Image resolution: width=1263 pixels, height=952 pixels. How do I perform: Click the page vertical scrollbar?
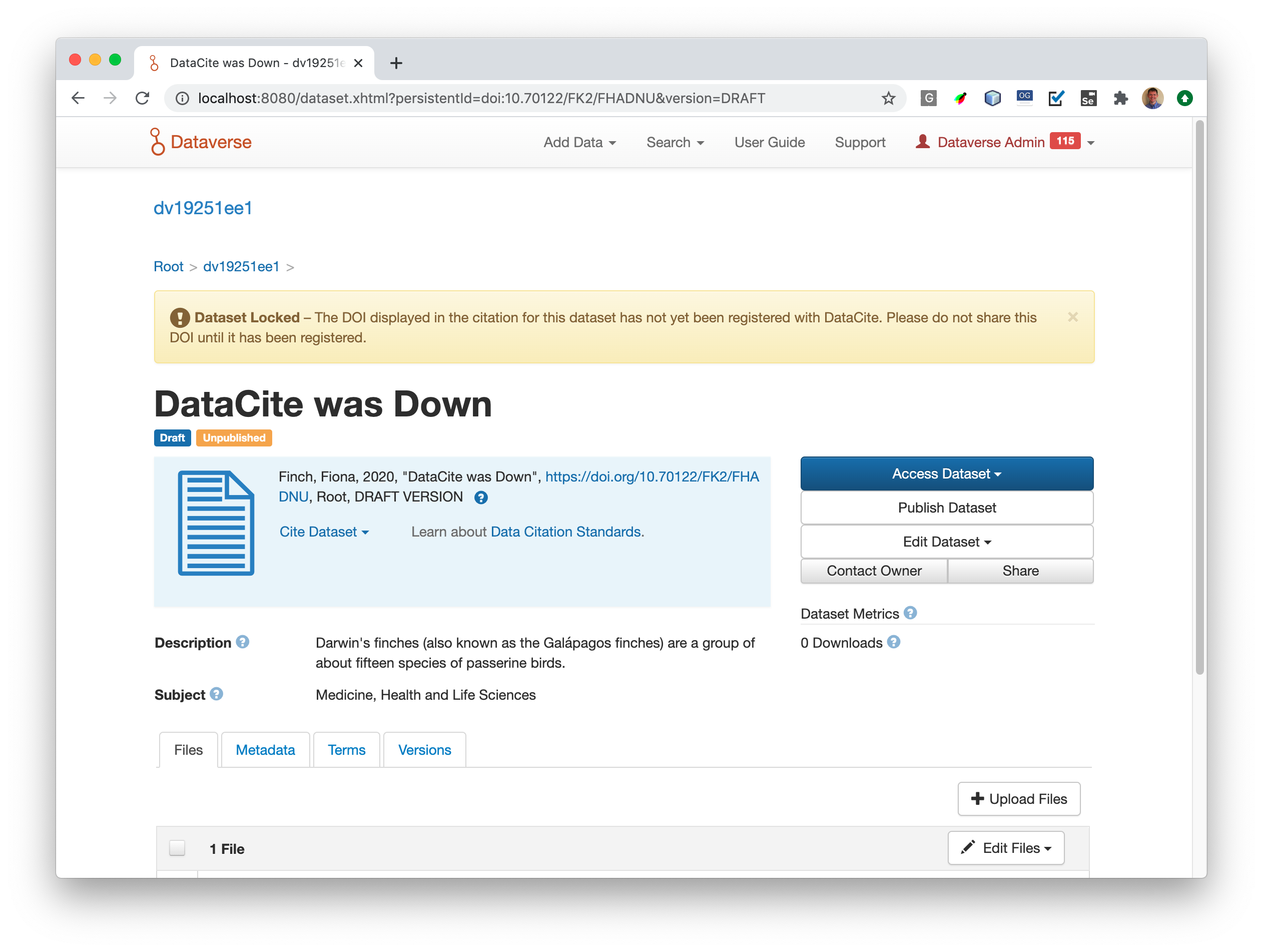click(1199, 397)
